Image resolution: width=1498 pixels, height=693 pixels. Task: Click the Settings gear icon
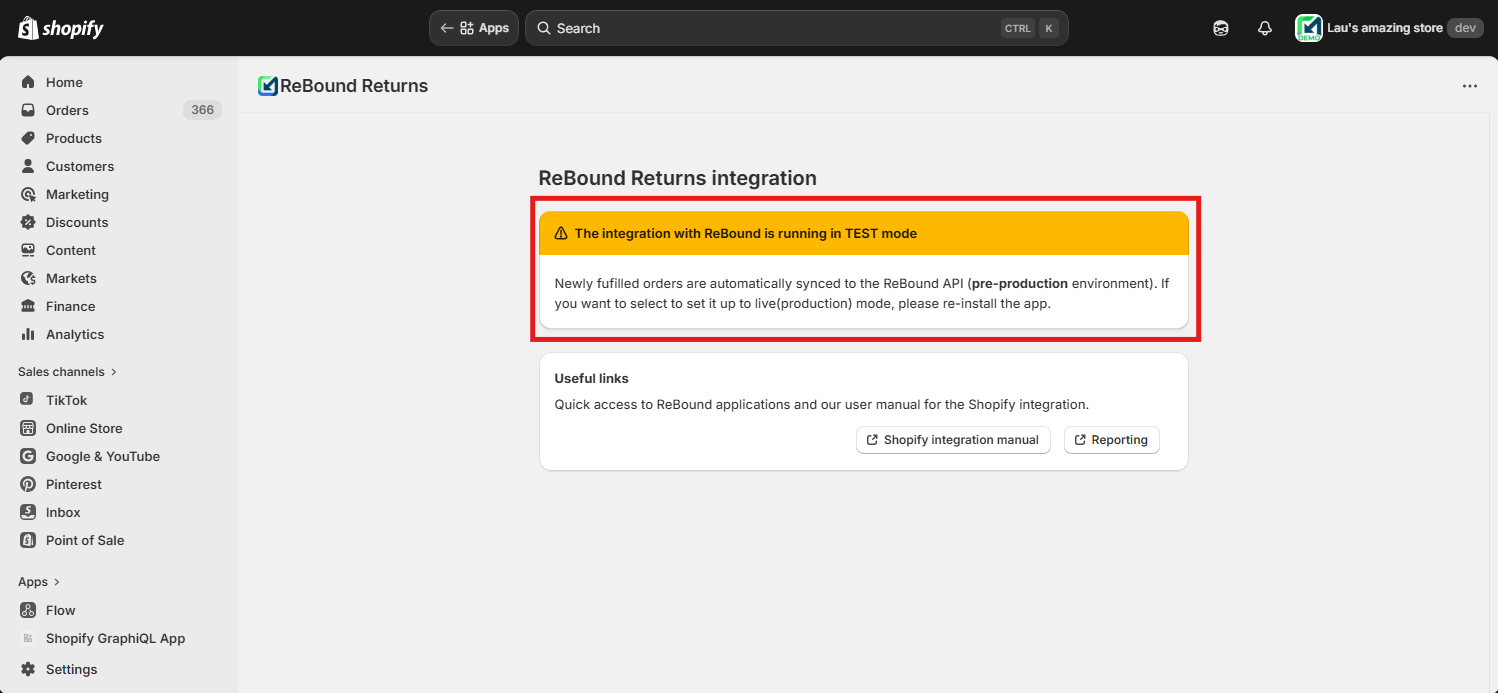pos(28,669)
